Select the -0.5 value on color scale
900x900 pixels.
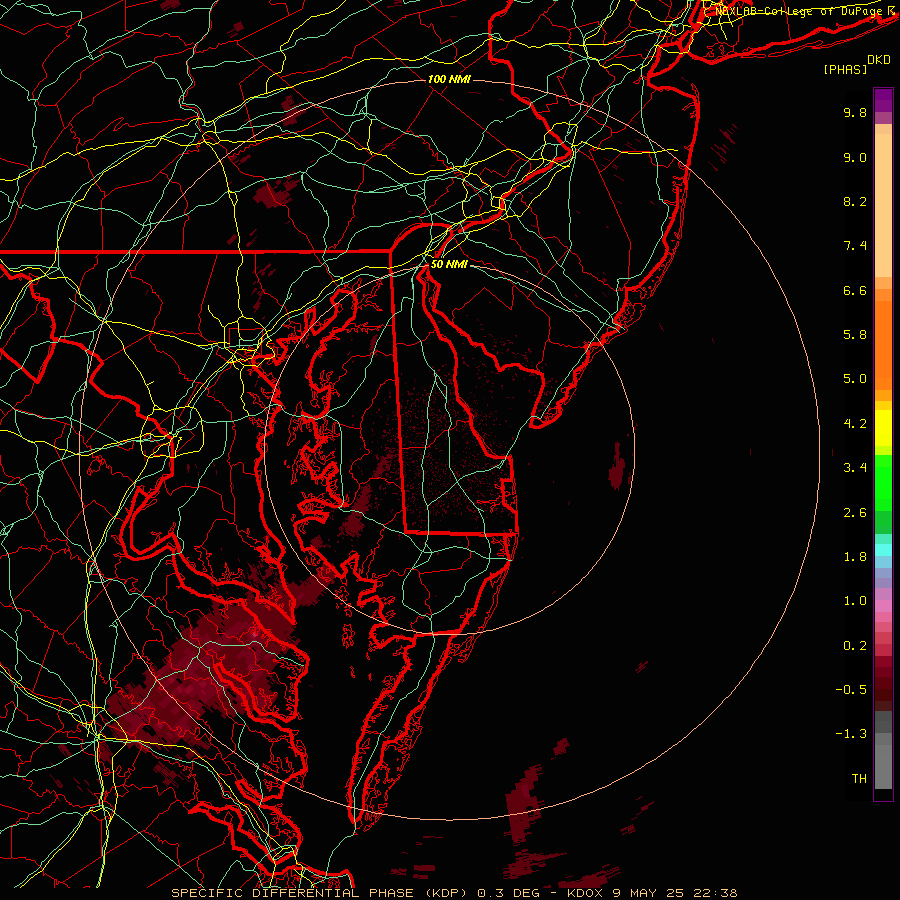[851, 690]
